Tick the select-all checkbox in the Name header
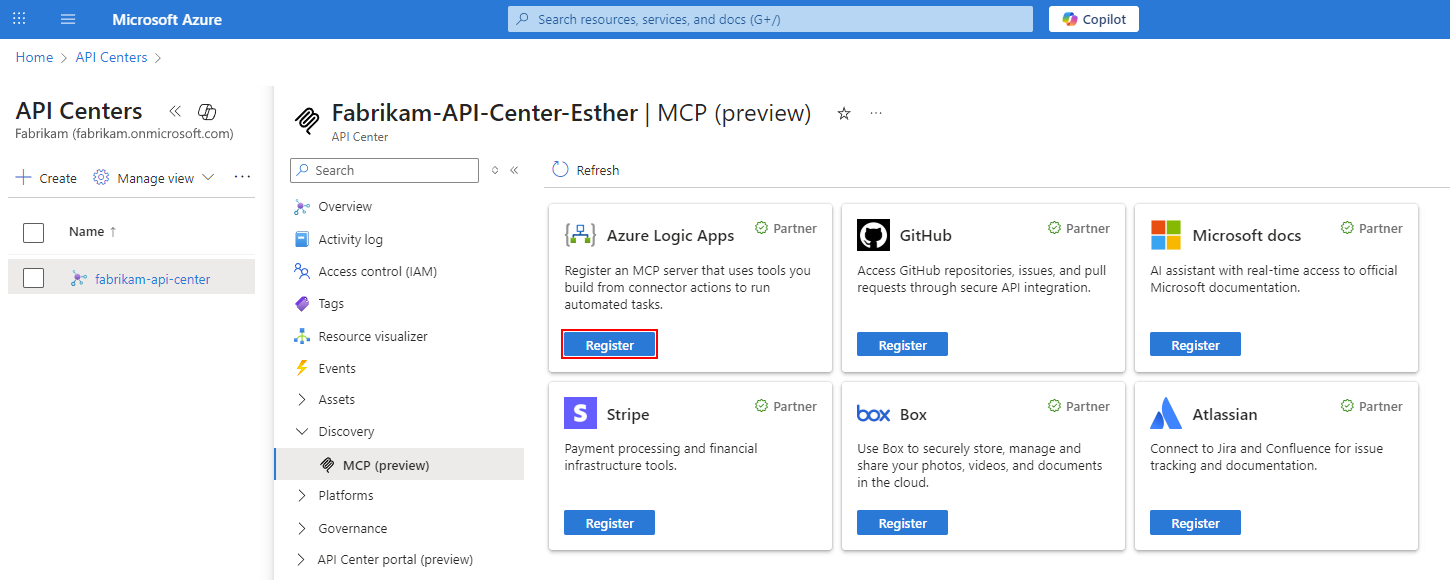Screen dimensions: 1450x580 34,232
